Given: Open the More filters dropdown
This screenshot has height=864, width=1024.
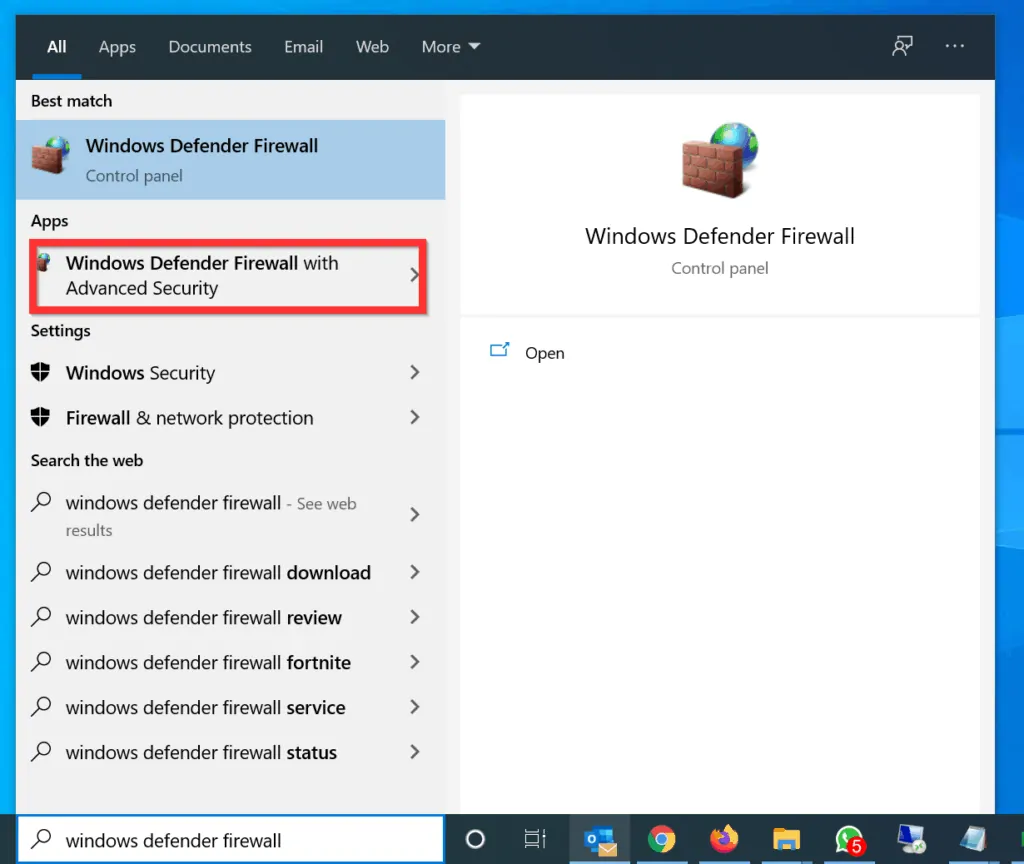Looking at the screenshot, I should coord(450,46).
